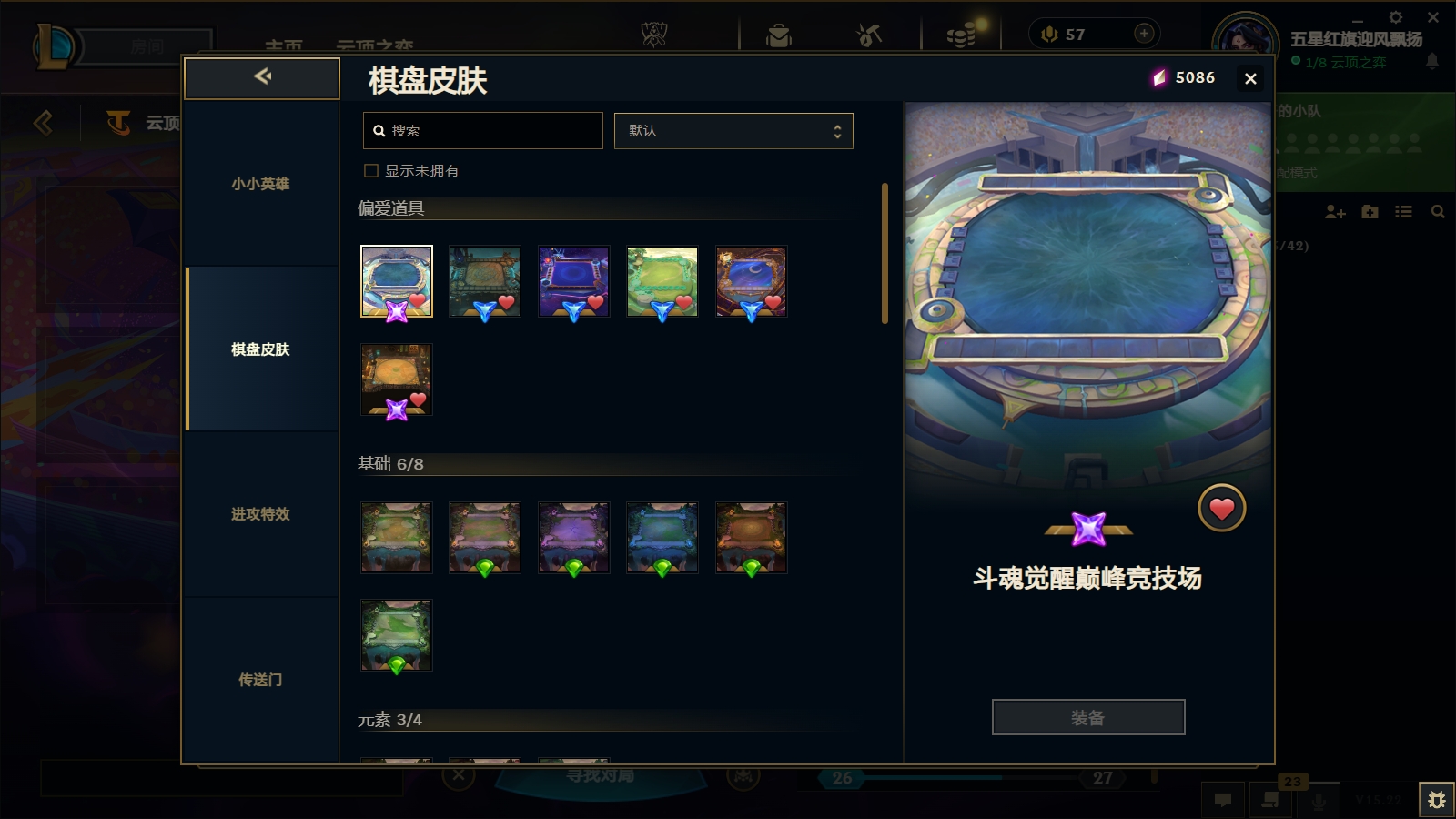Select the first favorite arena thumbnail

click(x=397, y=281)
